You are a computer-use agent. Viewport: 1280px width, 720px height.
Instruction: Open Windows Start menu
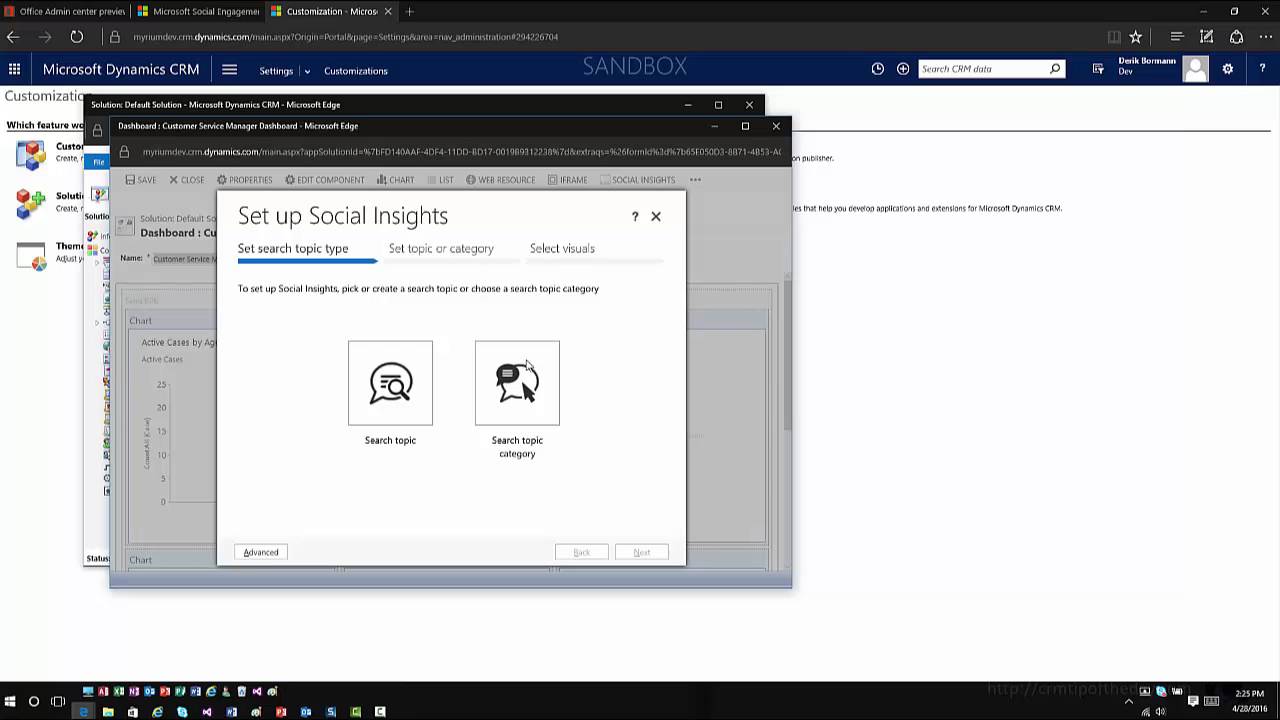pos(10,701)
